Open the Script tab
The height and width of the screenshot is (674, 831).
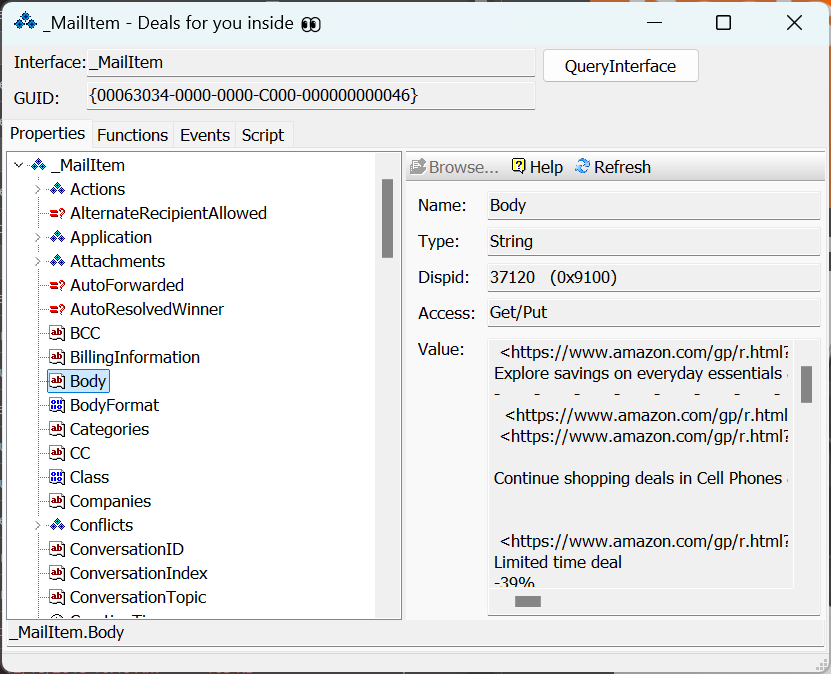[x=263, y=135]
